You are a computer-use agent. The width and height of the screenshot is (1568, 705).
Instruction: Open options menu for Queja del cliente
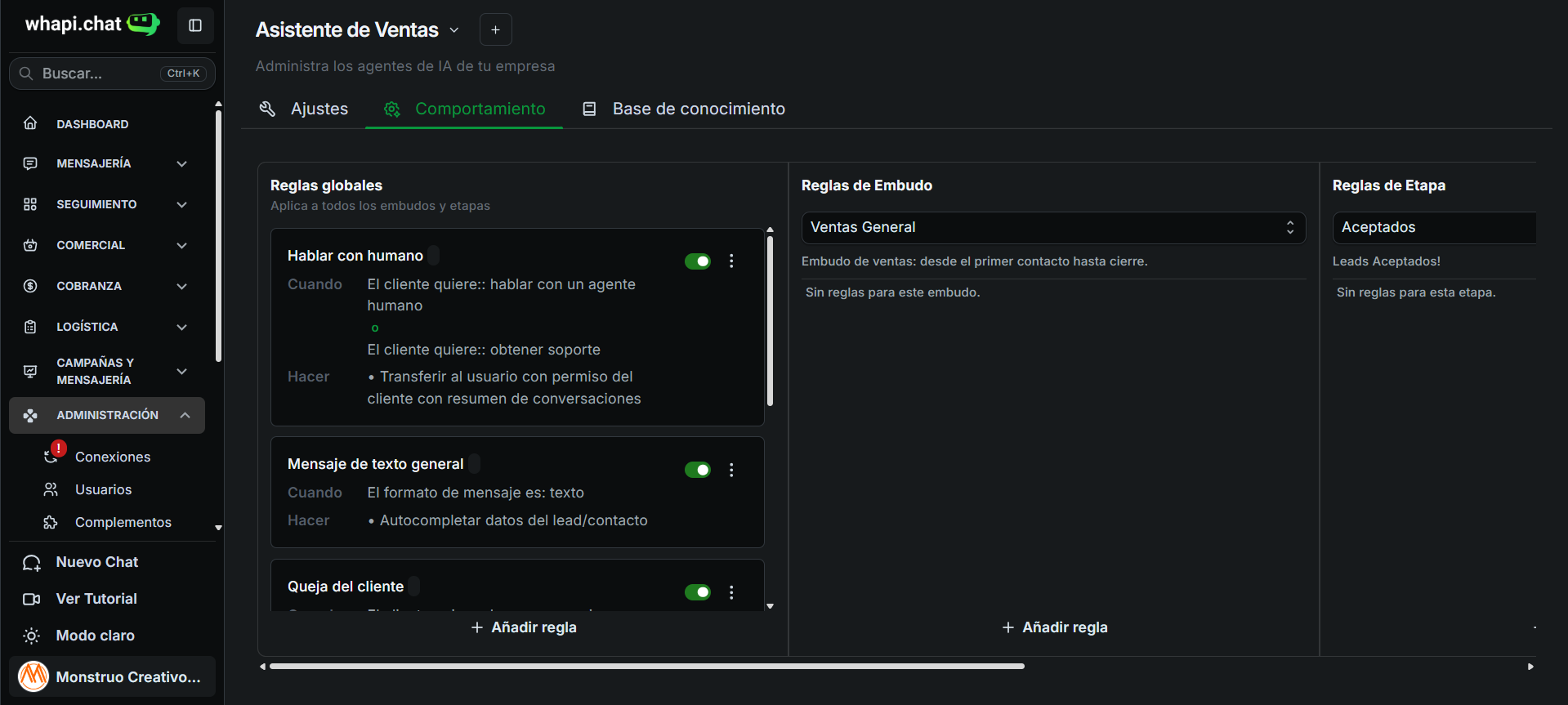point(731,592)
